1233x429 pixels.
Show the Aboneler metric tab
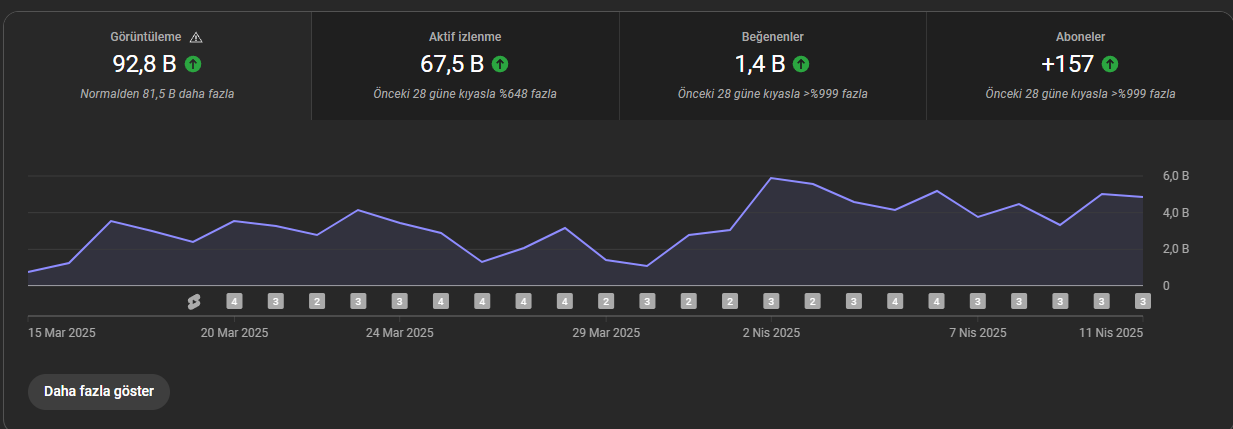(x=1079, y=66)
